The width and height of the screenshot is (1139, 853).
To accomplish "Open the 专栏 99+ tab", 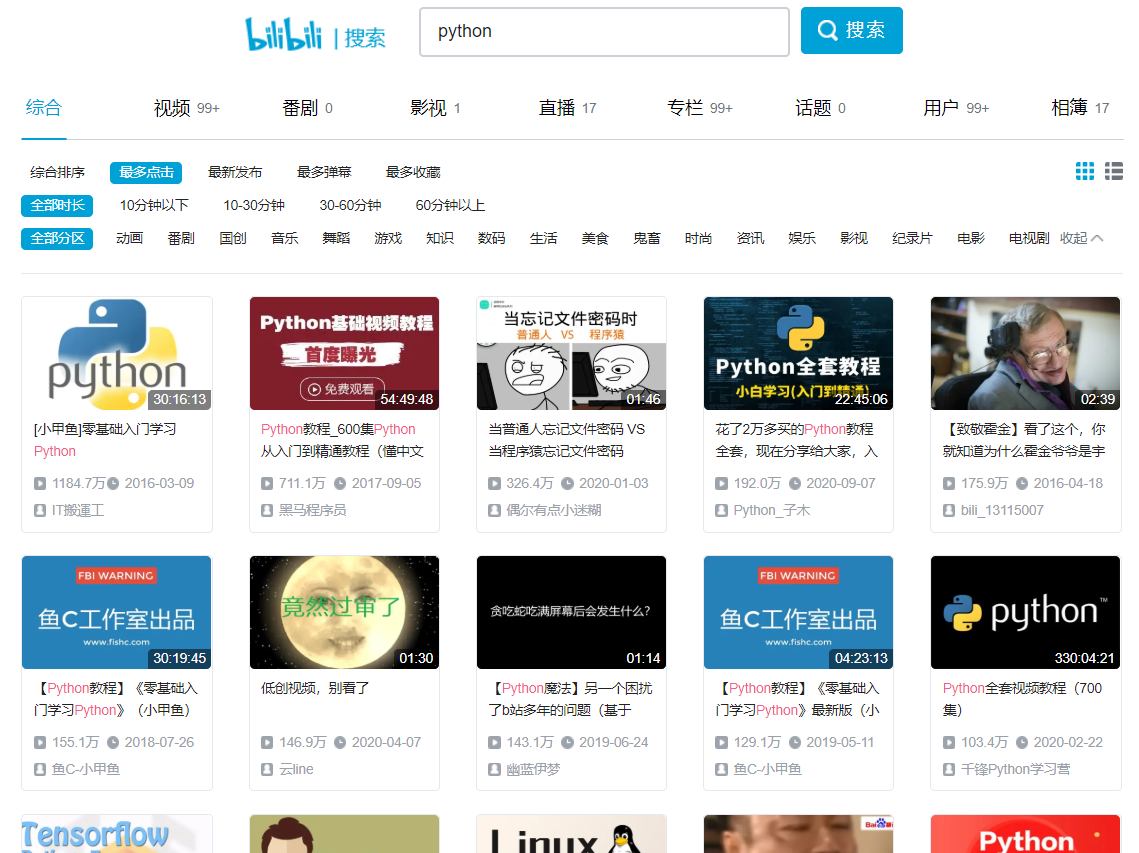I will coord(700,108).
